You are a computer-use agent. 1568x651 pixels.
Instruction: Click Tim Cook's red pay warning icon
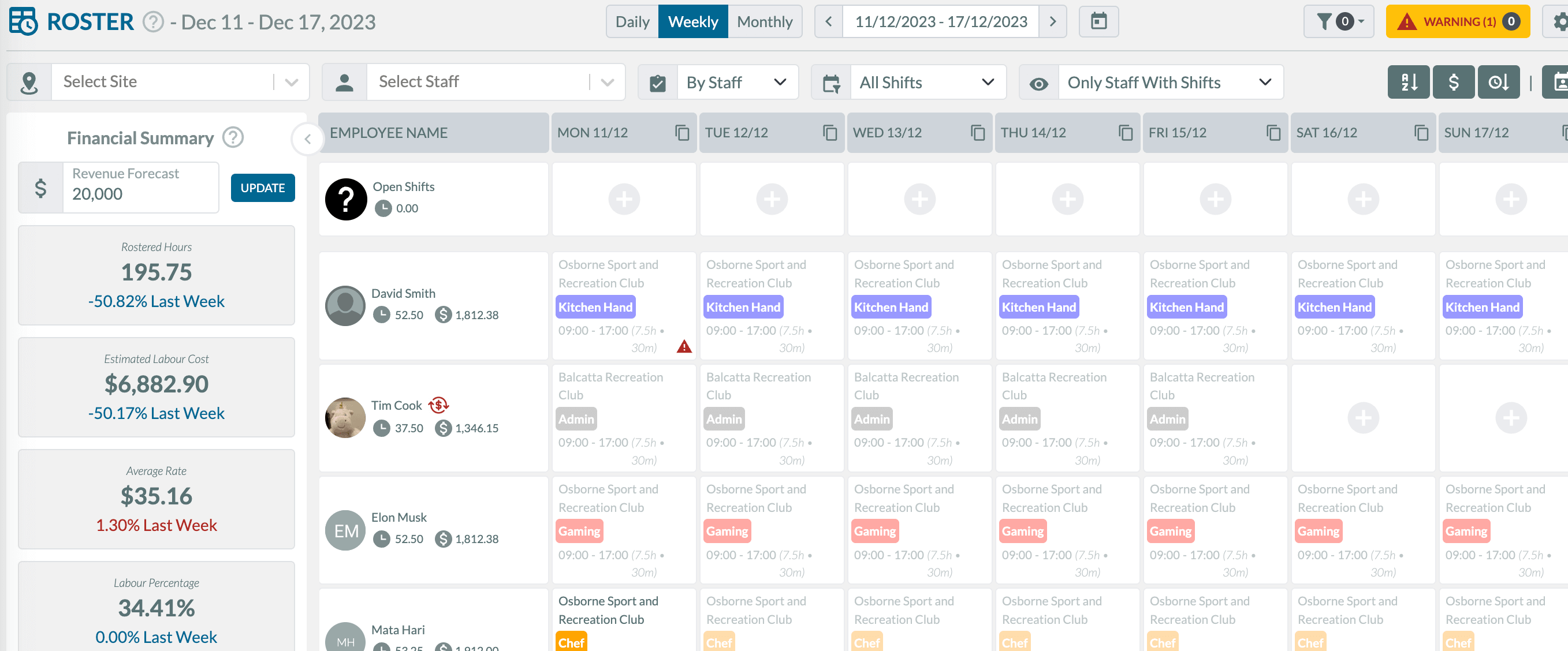[438, 405]
